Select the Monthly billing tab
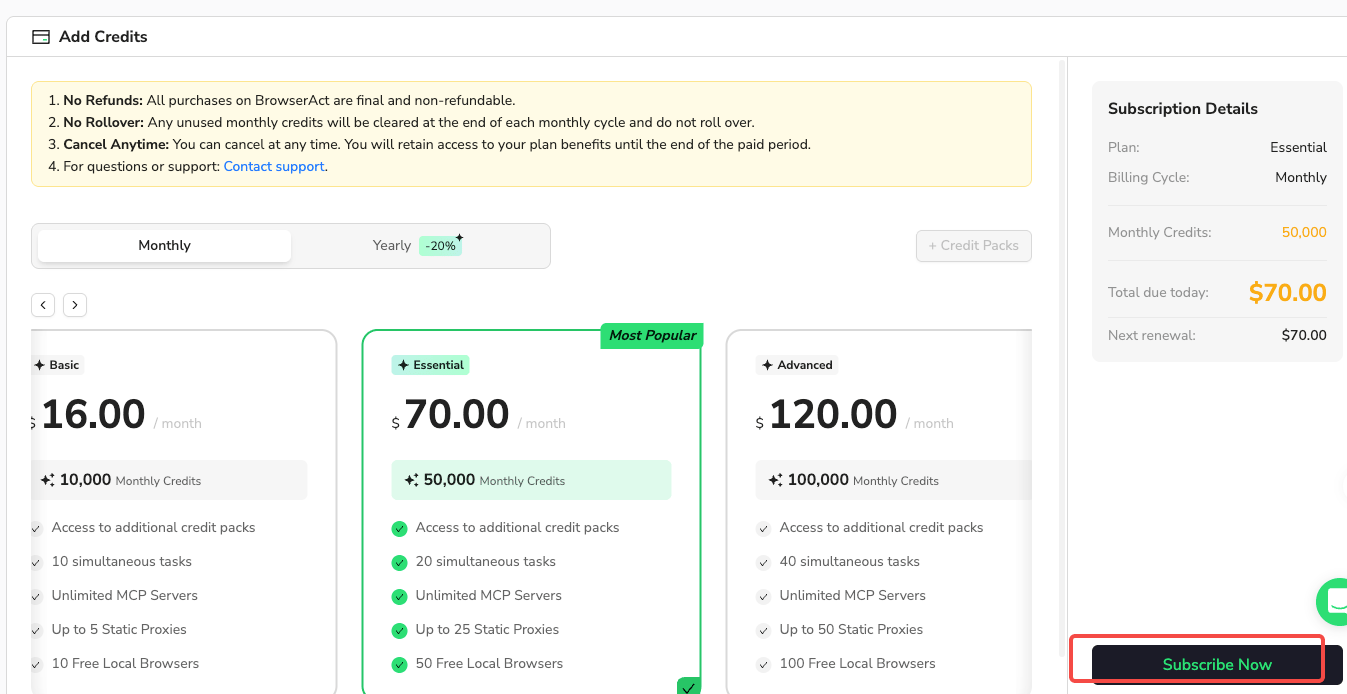This screenshot has height=694, width=1347. point(164,246)
